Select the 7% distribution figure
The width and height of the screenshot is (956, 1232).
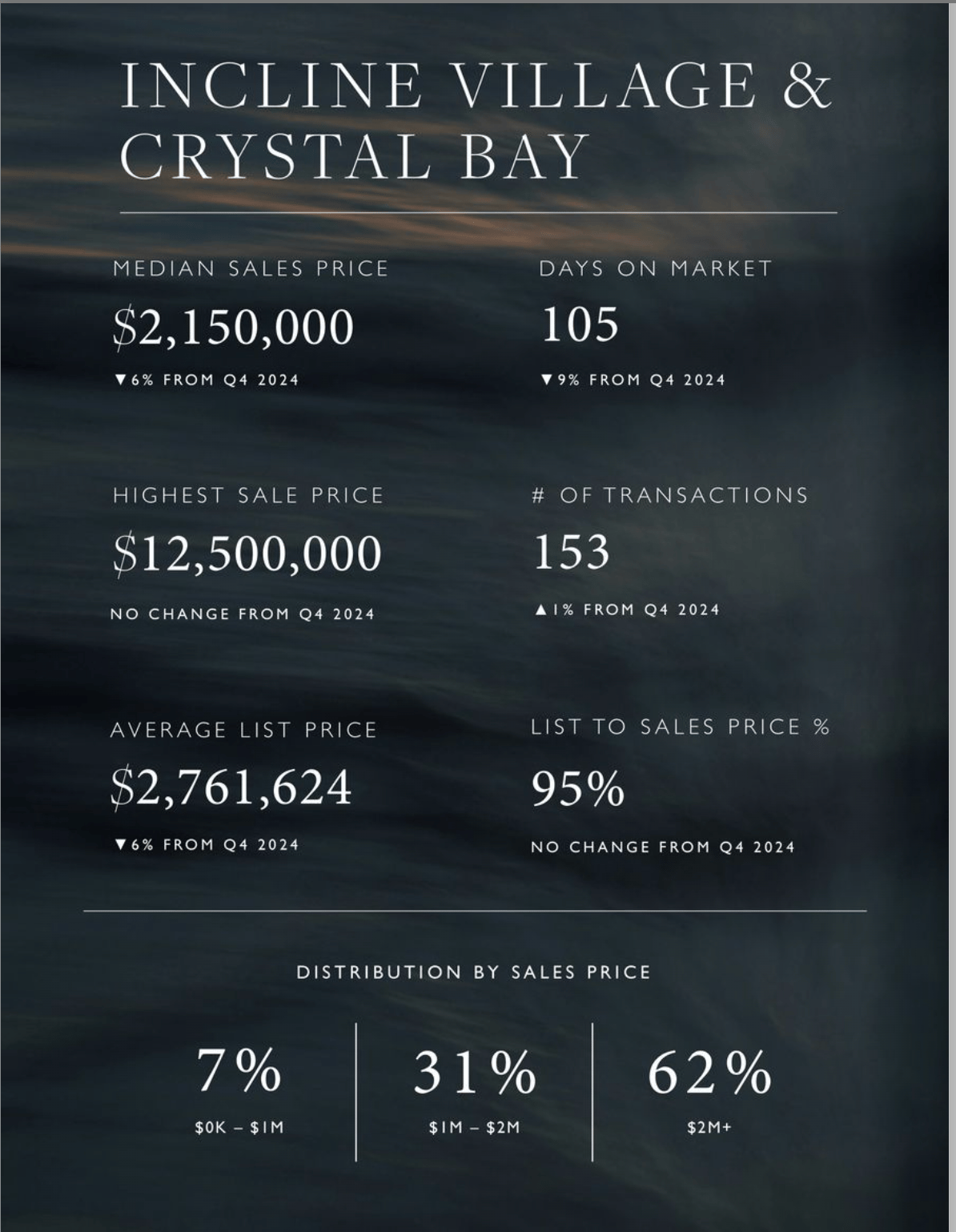tap(239, 1071)
